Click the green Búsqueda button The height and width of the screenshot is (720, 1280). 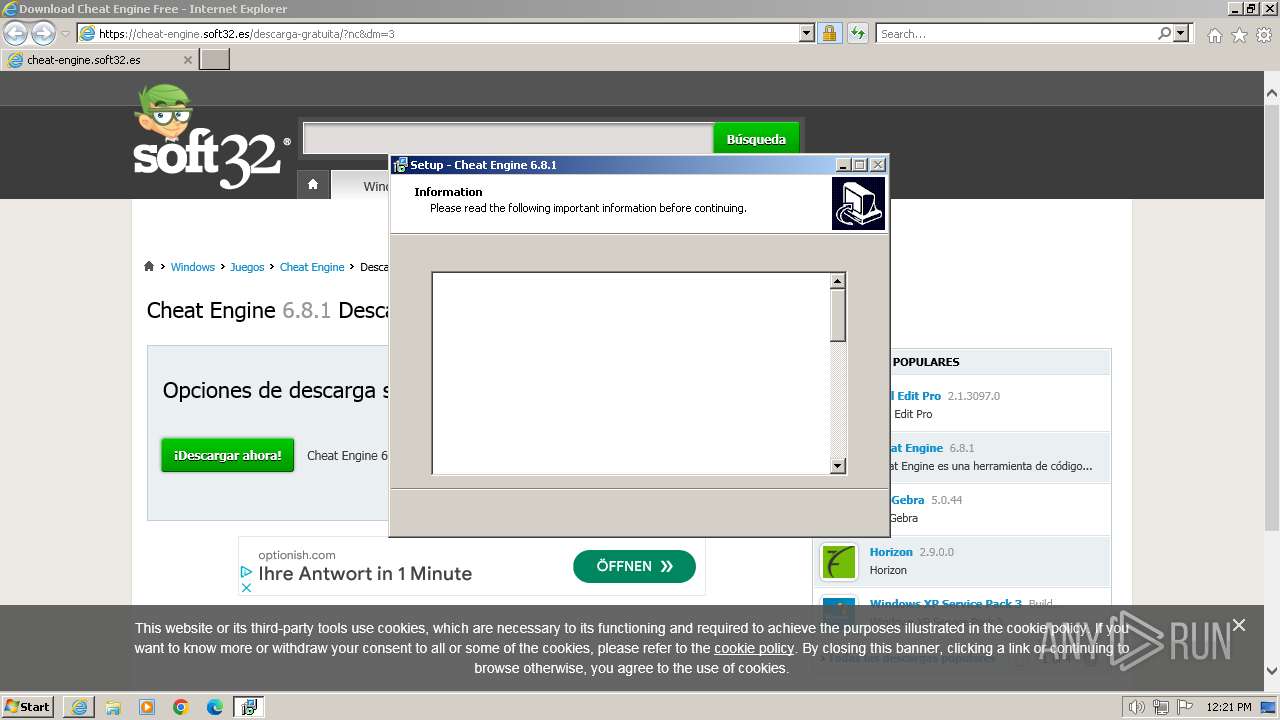(x=756, y=139)
